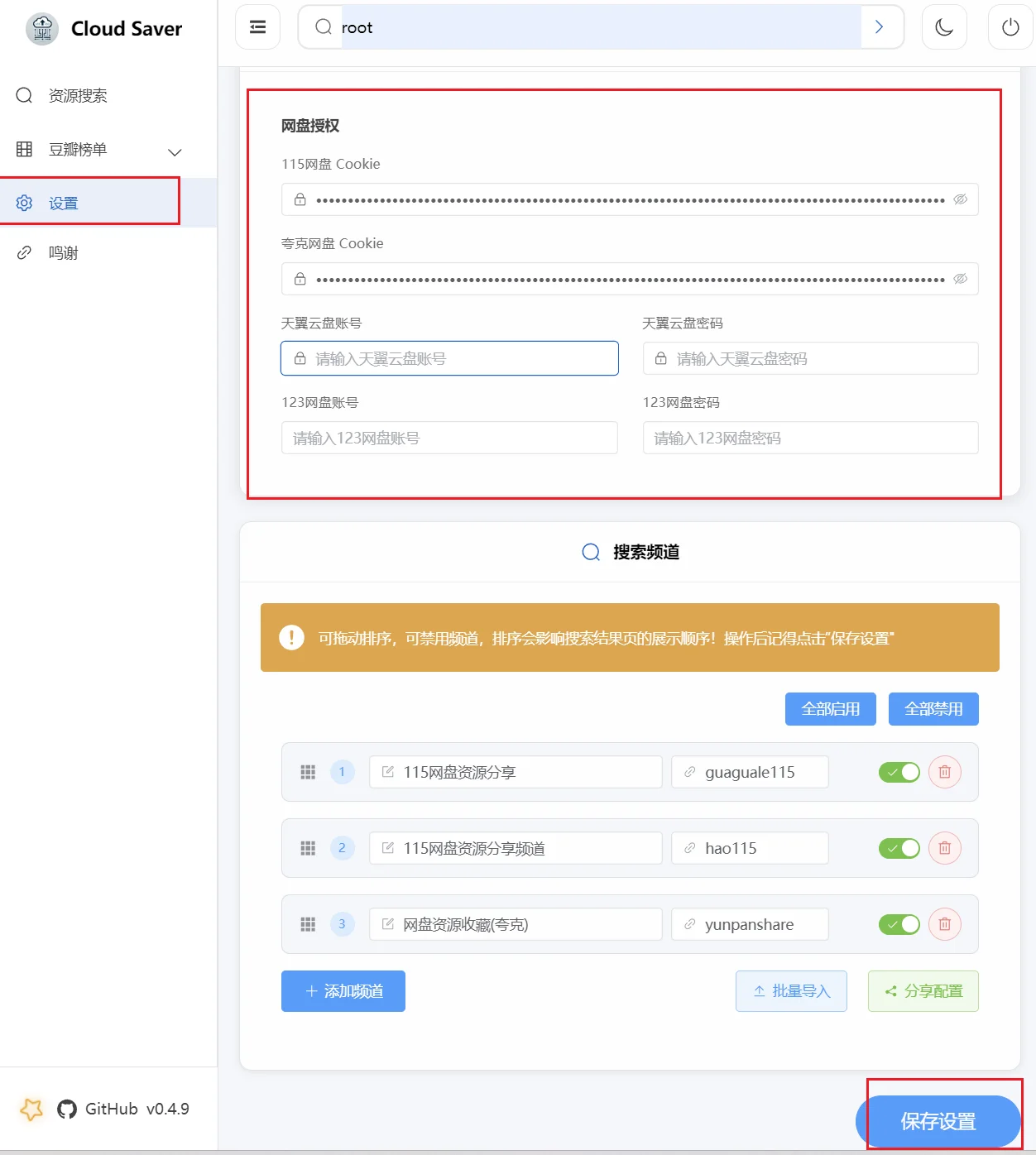Image resolution: width=1036 pixels, height=1155 pixels.
Task: Click the number 1 badge of first channel
Action: click(342, 772)
